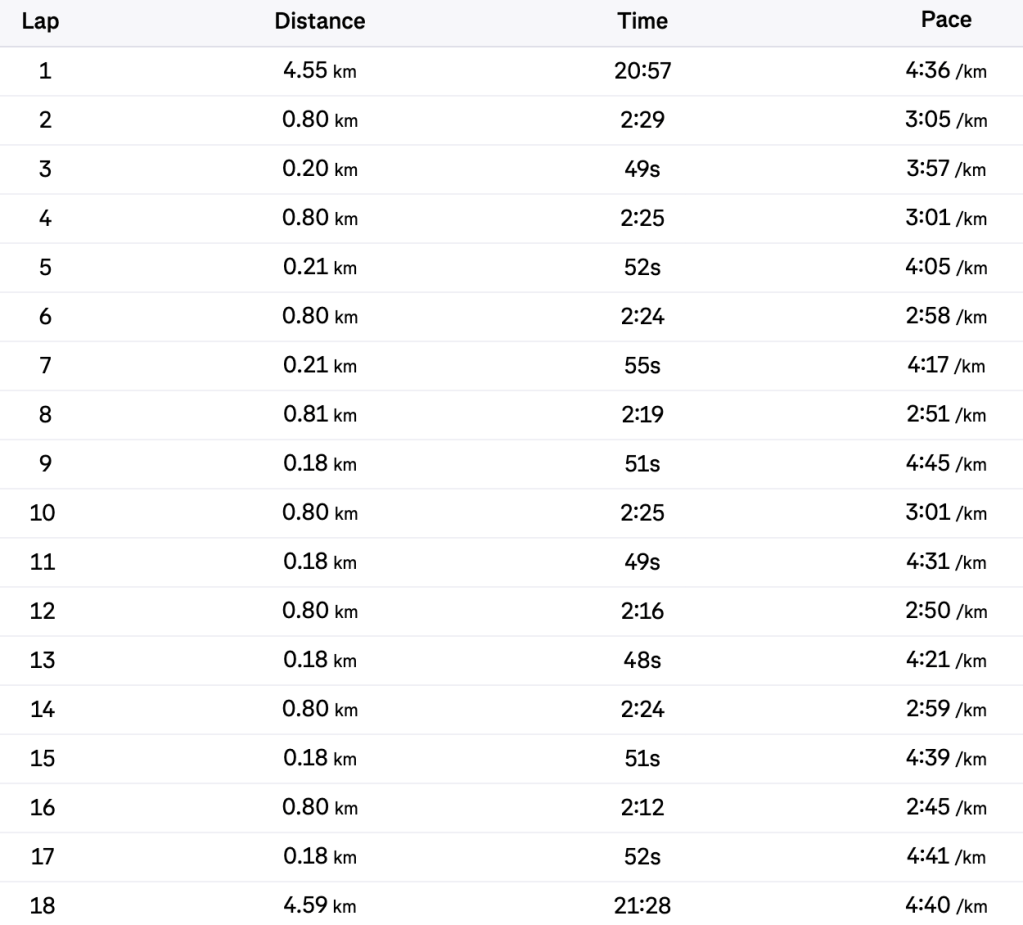Image resolution: width=1023 pixels, height=925 pixels.
Task: Click the 20:57 time value
Action: (x=640, y=71)
